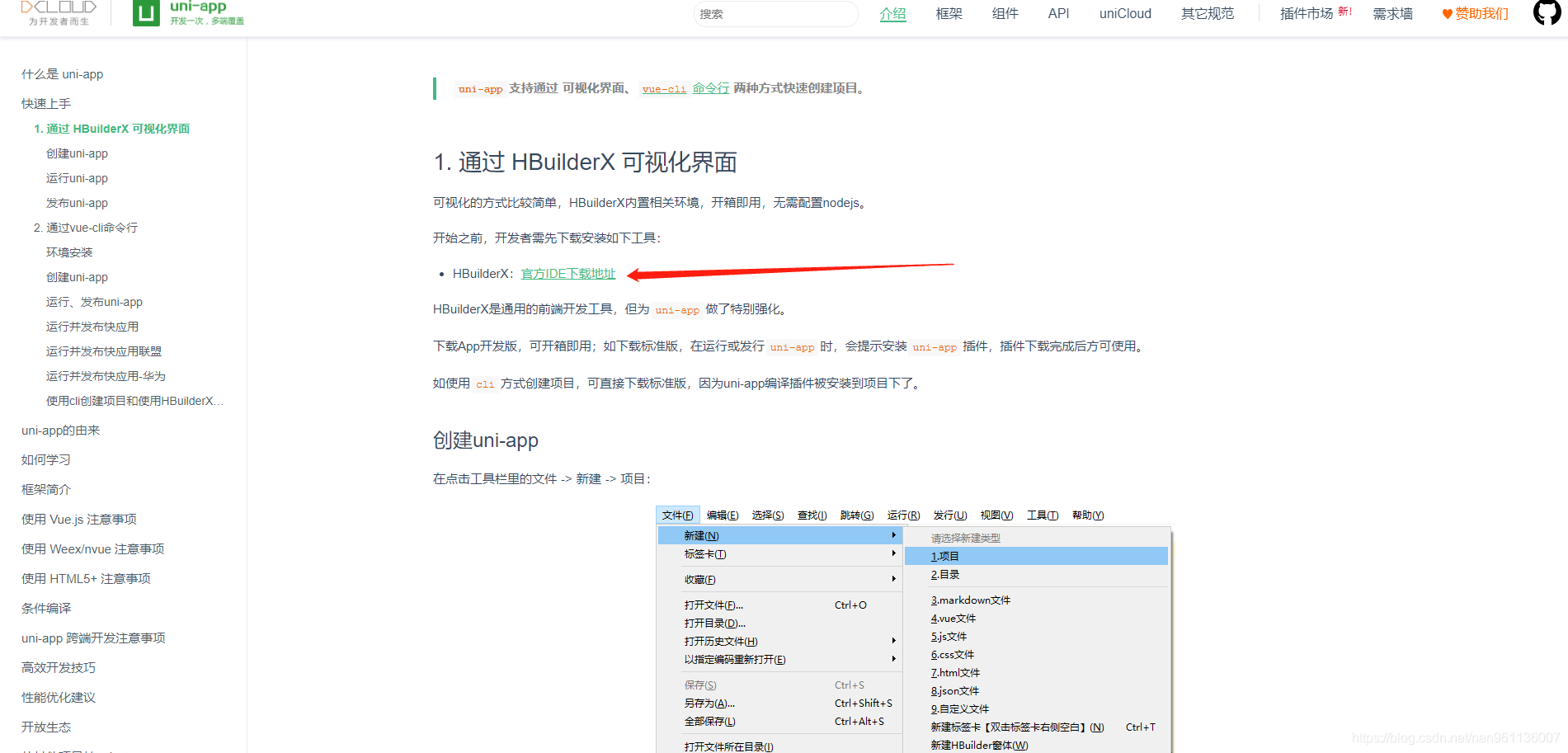Open sidebar item uni-app的由来
The image size is (1568, 753).
coord(61,431)
